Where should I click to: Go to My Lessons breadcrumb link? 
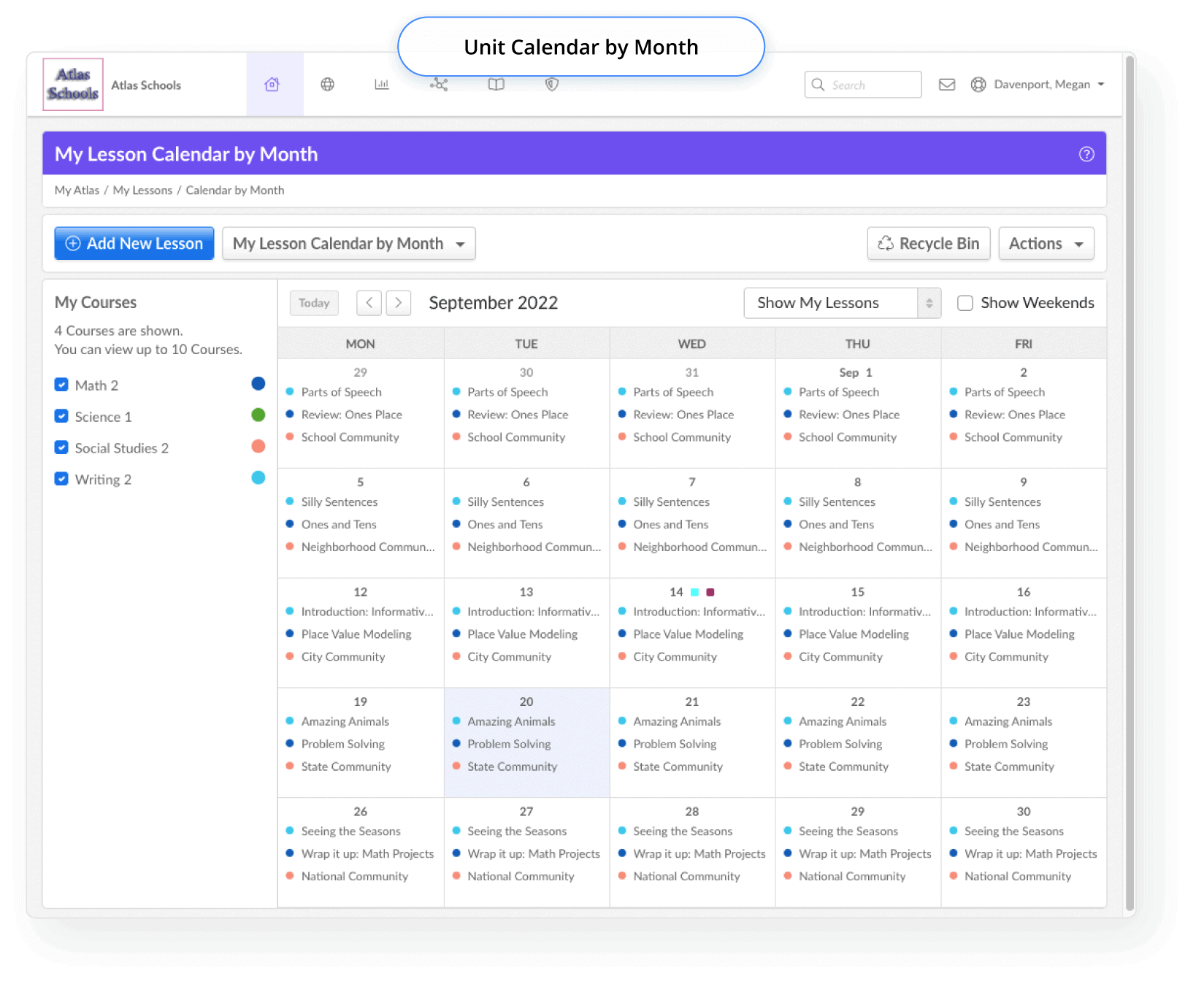142,191
